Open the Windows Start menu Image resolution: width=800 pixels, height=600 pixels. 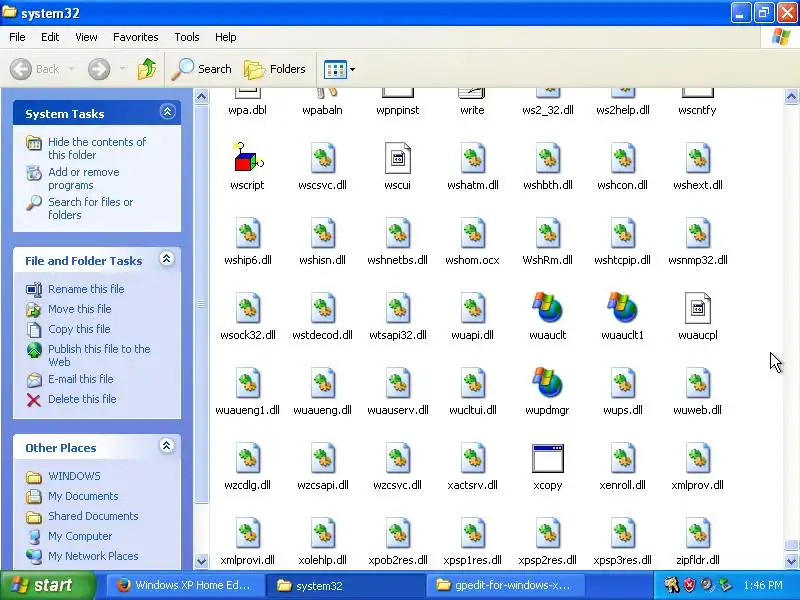pyautogui.click(x=47, y=585)
